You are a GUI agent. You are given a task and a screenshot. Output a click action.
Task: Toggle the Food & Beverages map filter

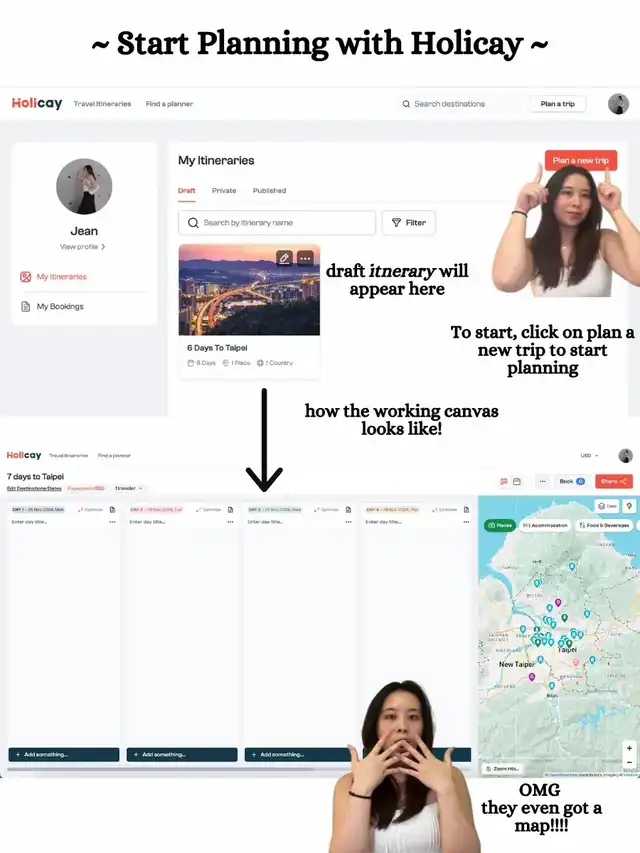[x=603, y=525]
